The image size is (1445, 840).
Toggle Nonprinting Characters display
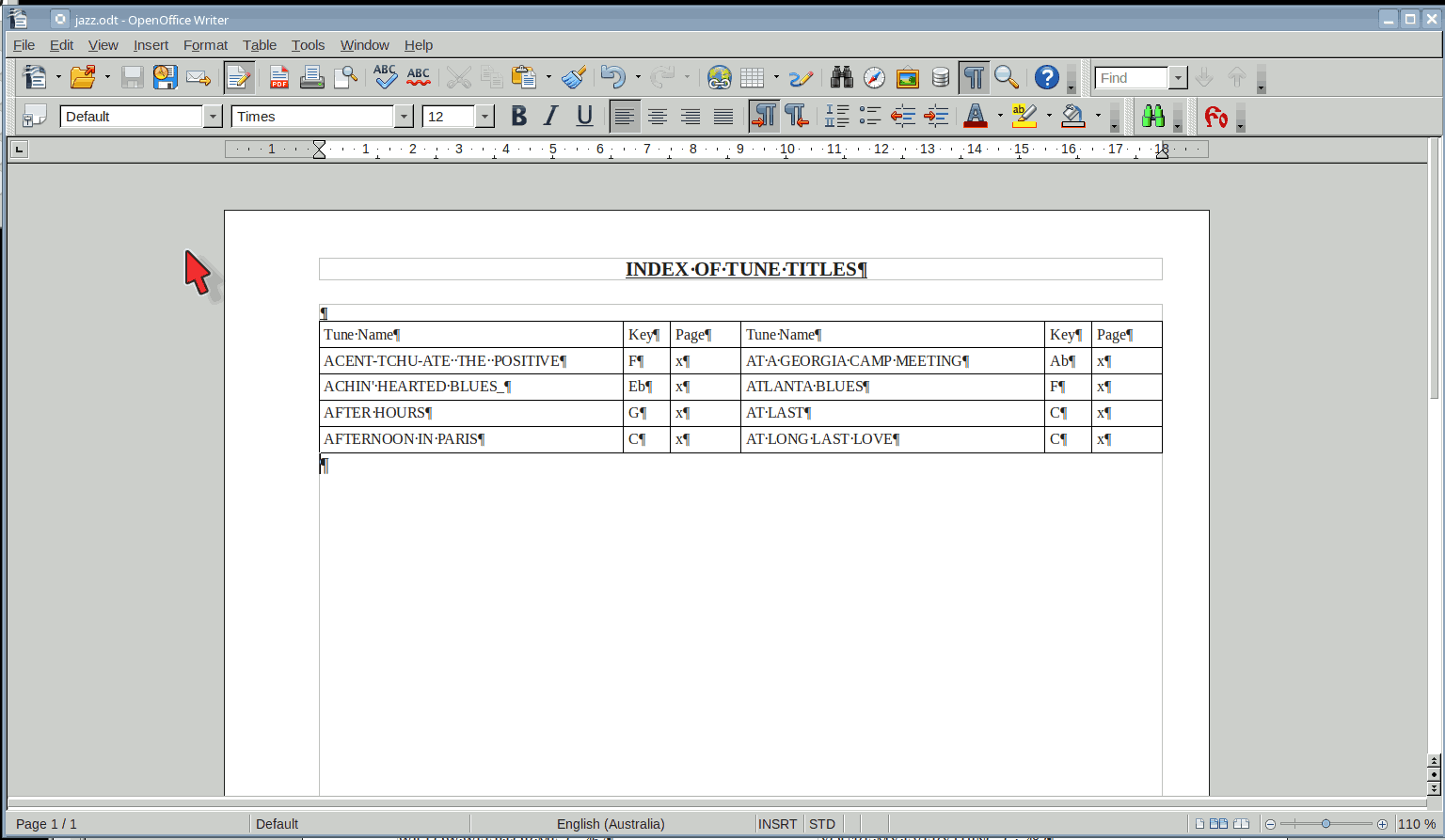point(974,77)
